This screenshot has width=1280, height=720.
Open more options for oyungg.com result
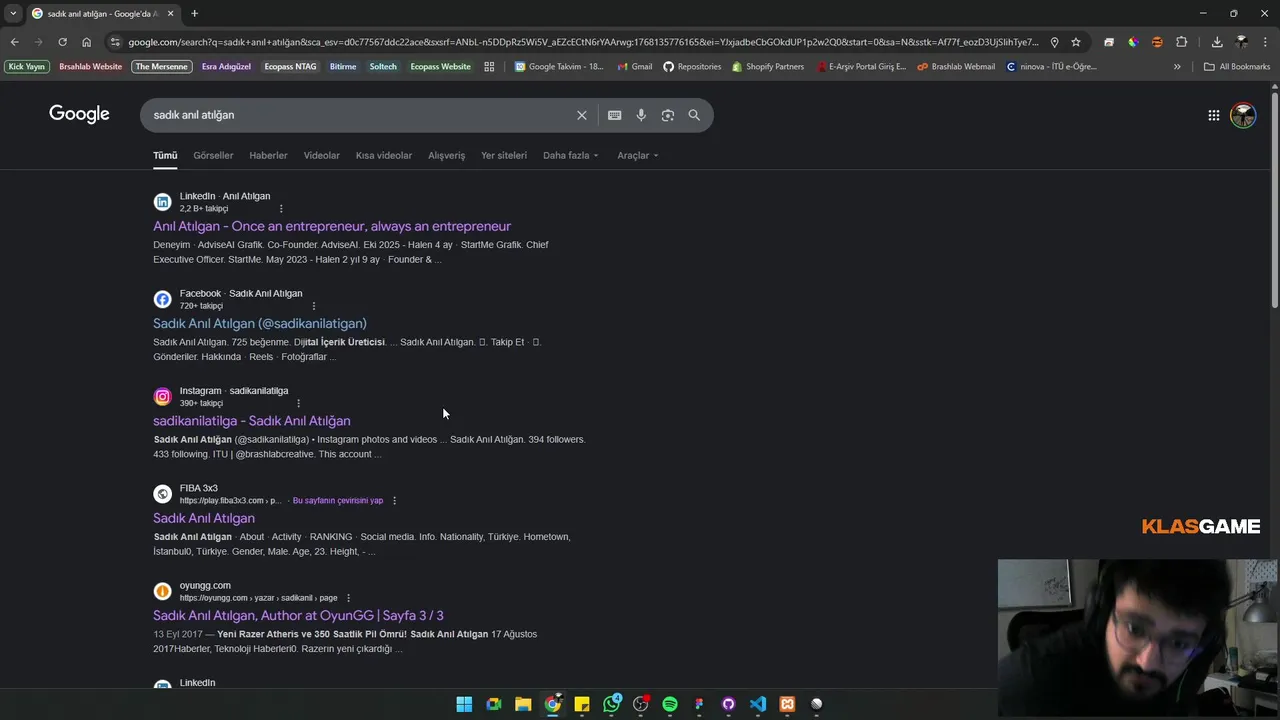pos(348,598)
